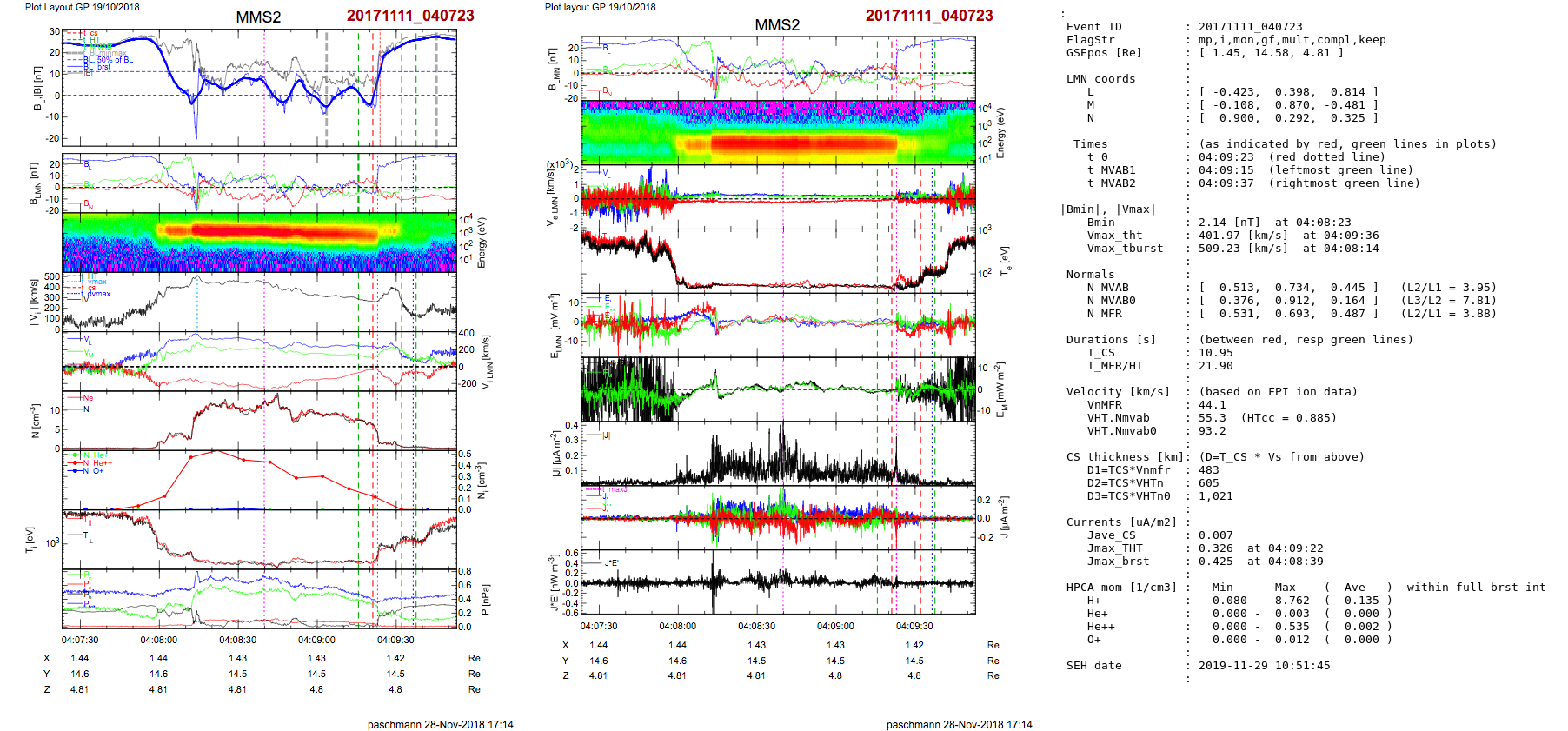Click t_MVAB2 time 04:09:37
This screenshot has height=731, width=1568.
tap(1226, 183)
